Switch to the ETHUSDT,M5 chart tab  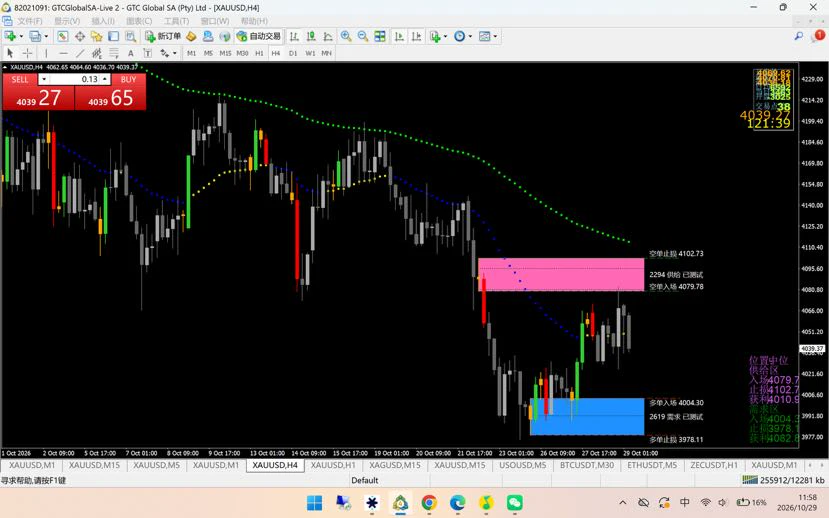pos(652,465)
